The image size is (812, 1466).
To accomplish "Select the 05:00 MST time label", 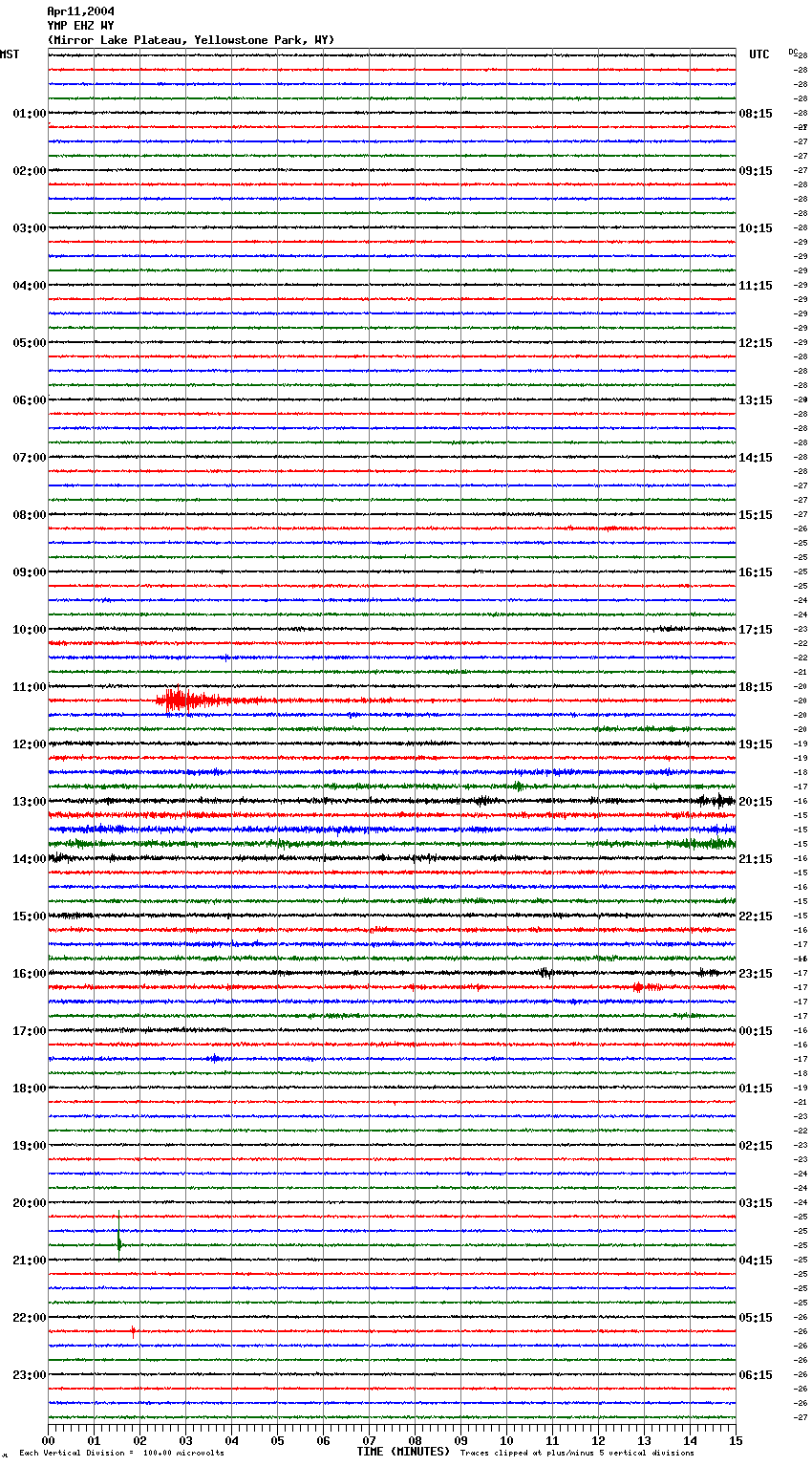I will pos(30,343).
